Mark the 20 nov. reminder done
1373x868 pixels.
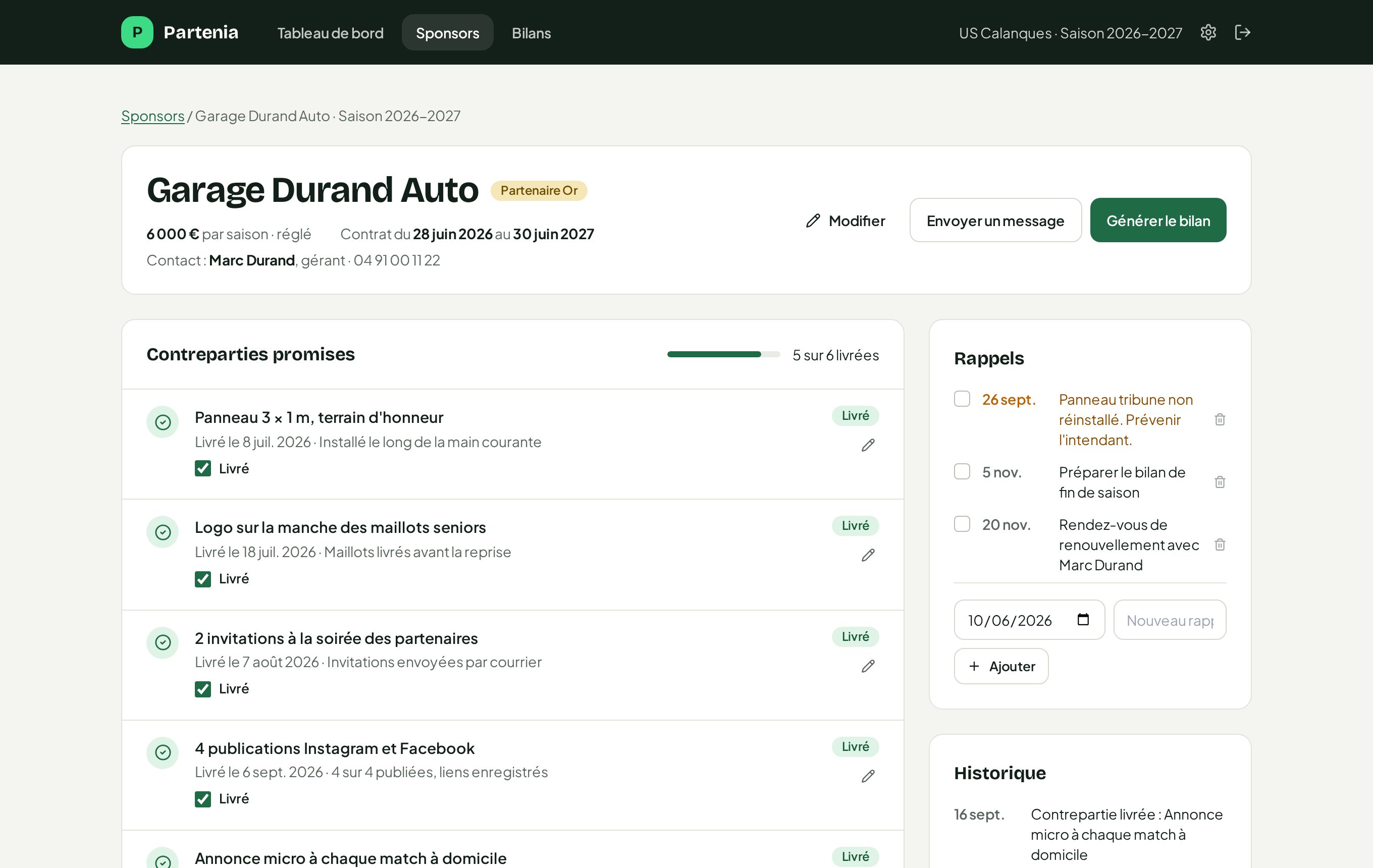[x=962, y=524]
